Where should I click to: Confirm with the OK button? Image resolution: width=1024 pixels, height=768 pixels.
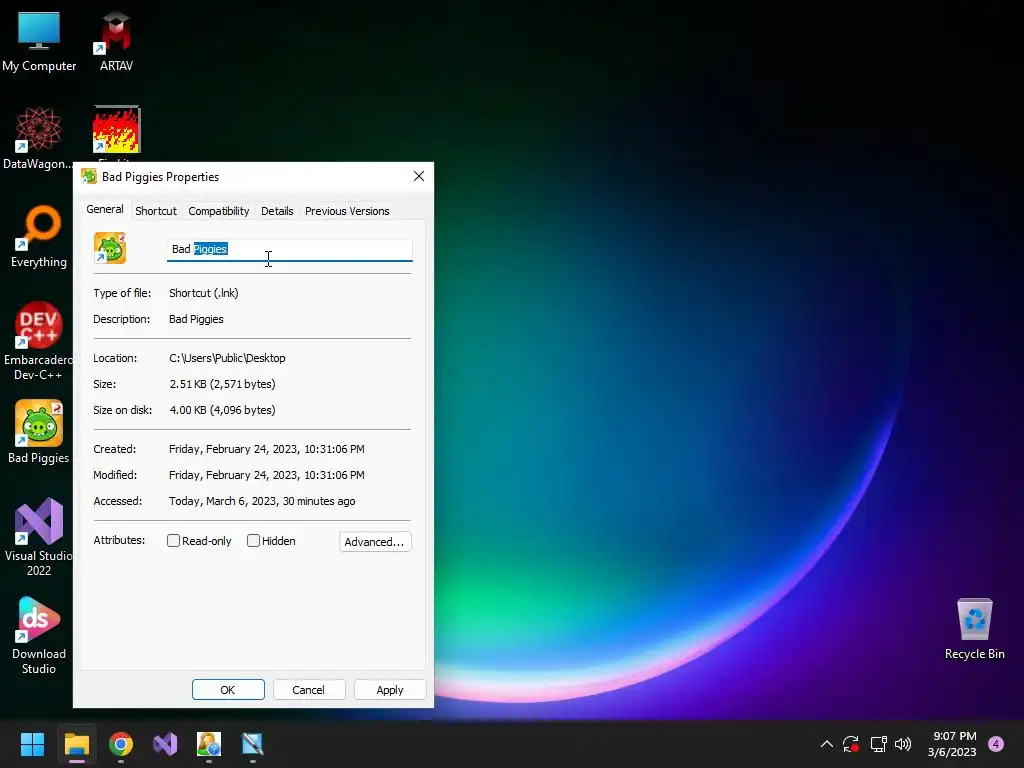tap(228, 690)
